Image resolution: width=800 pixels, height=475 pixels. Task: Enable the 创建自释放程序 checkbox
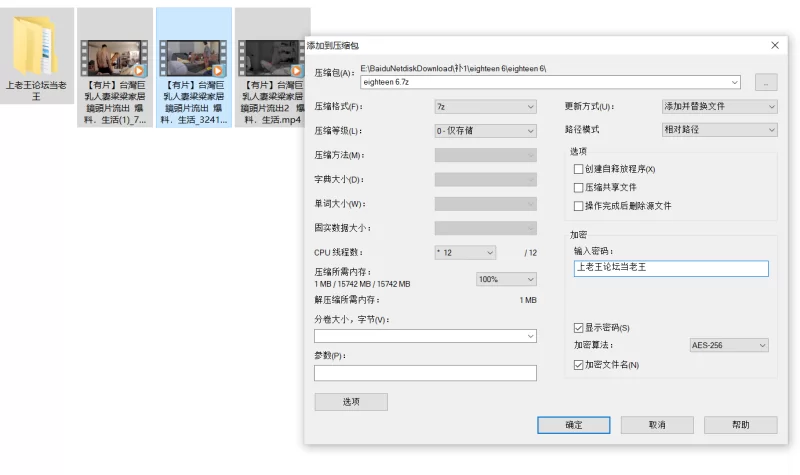pyautogui.click(x=578, y=169)
